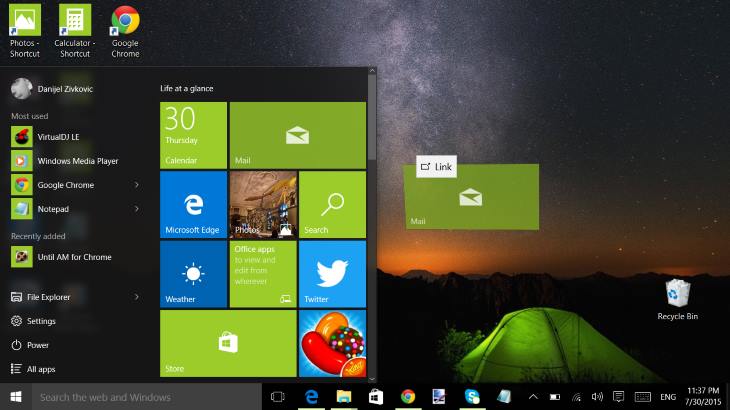Open the Store from the taskbar
730x410 pixels.
click(x=376, y=397)
